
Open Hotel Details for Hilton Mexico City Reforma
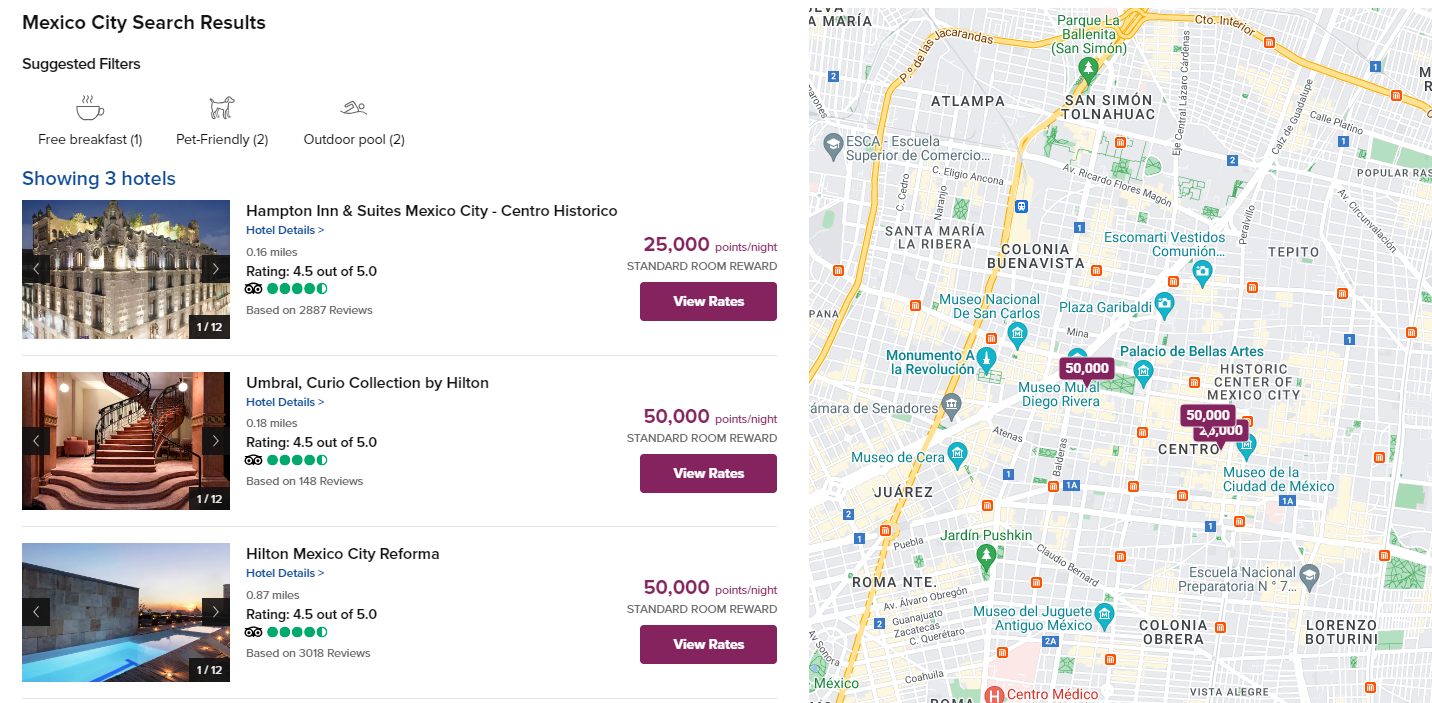coord(284,572)
